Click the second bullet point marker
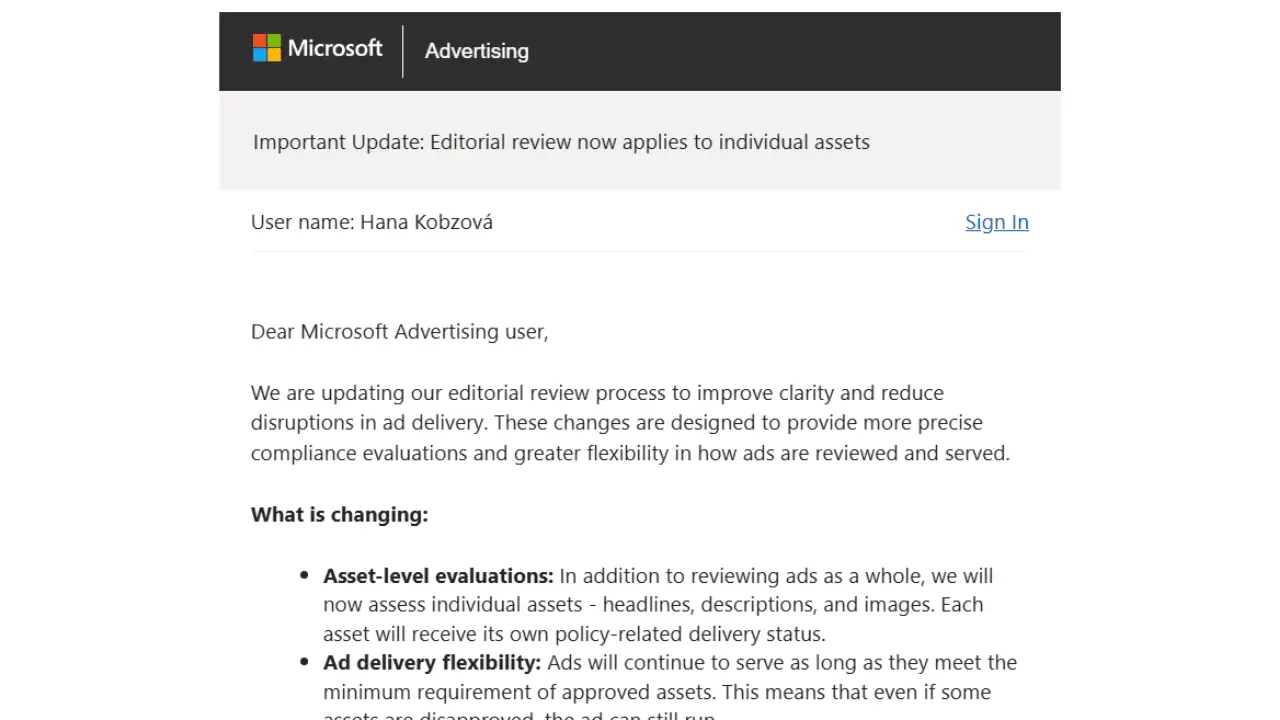The height and width of the screenshot is (720, 1280). coord(304,661)
